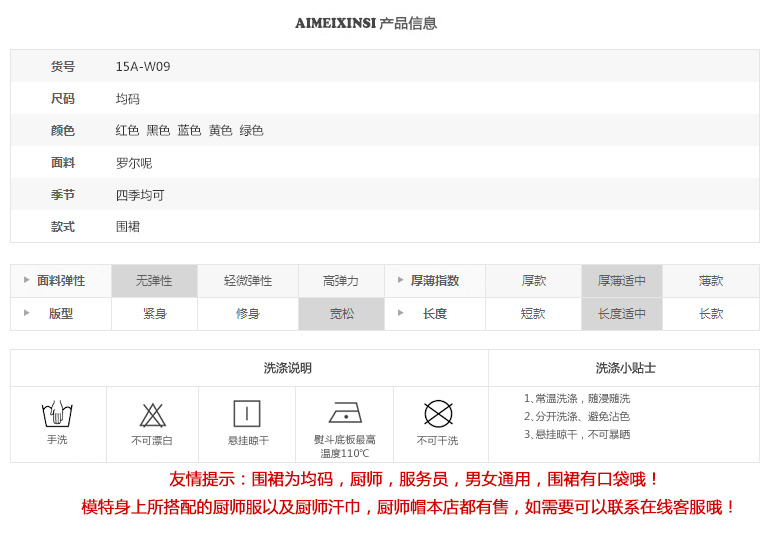
Task: Click the color option 黑色
Action: tap(158, 131)
